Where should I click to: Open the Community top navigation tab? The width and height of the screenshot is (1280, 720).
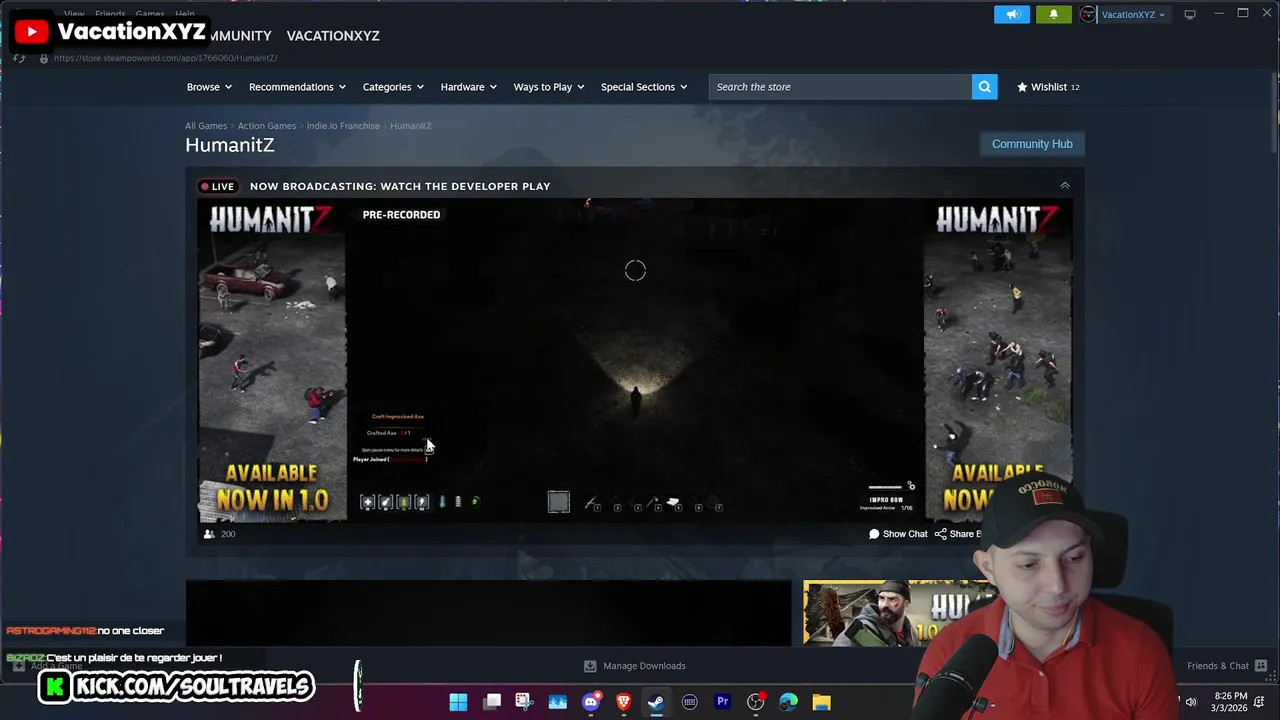pos(238,36)
